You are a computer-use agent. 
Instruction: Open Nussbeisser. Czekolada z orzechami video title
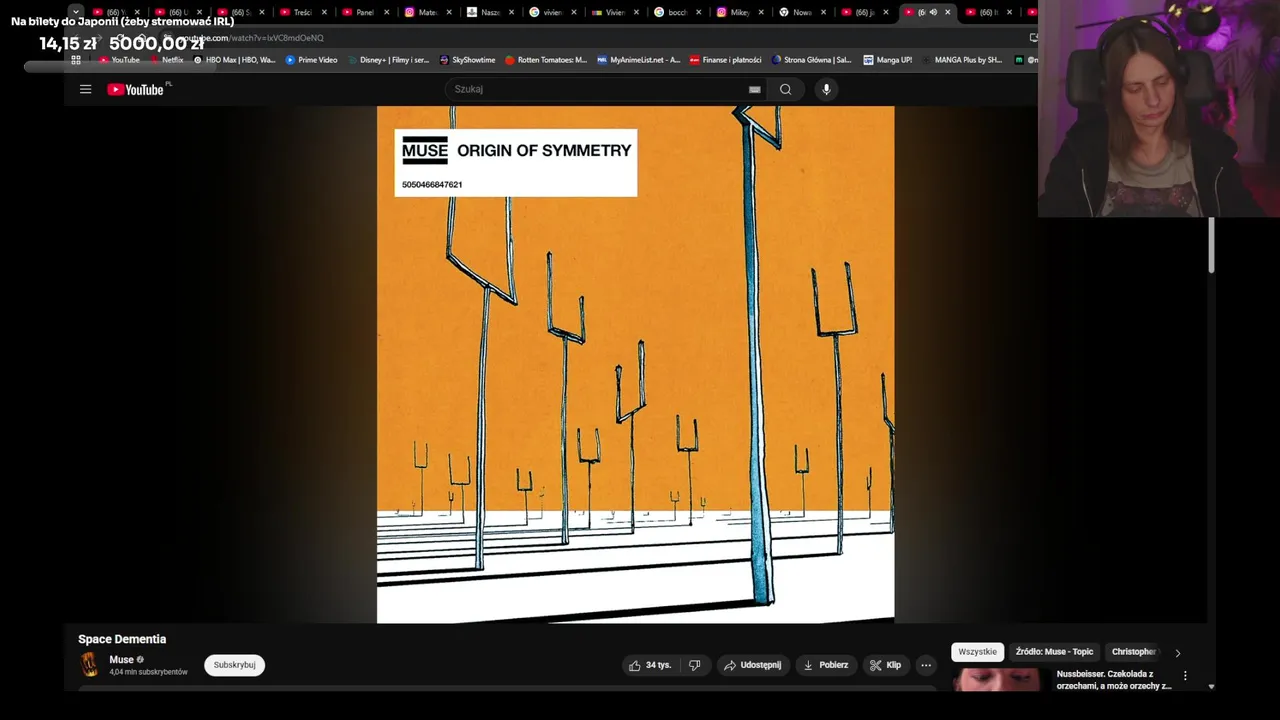click(x=1113, y=680)
